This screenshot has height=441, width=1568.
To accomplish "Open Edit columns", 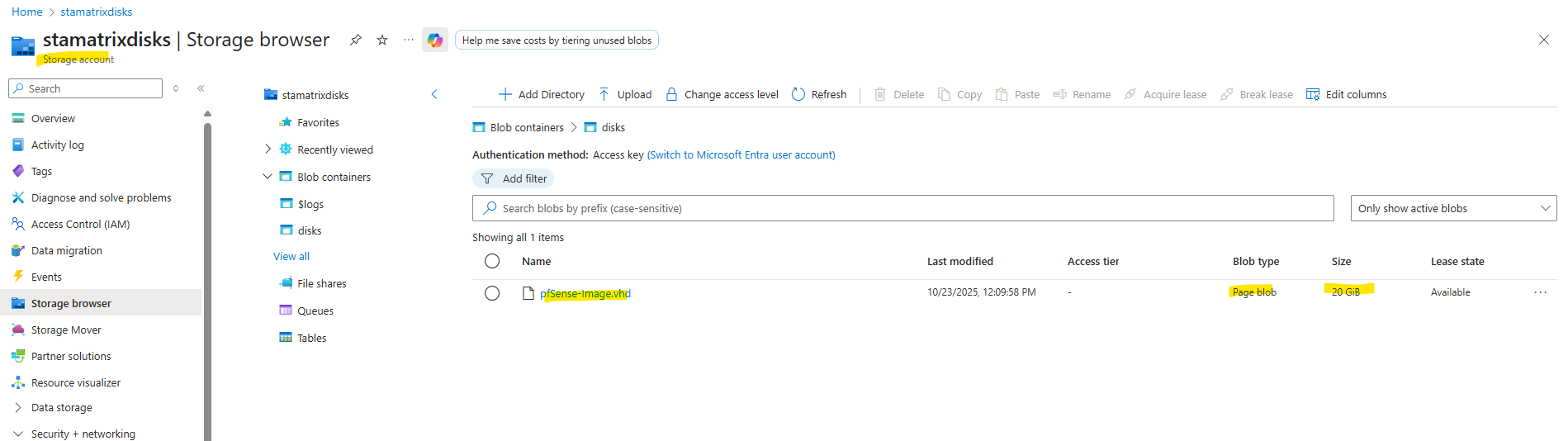I will click(x=1347, y=94).
